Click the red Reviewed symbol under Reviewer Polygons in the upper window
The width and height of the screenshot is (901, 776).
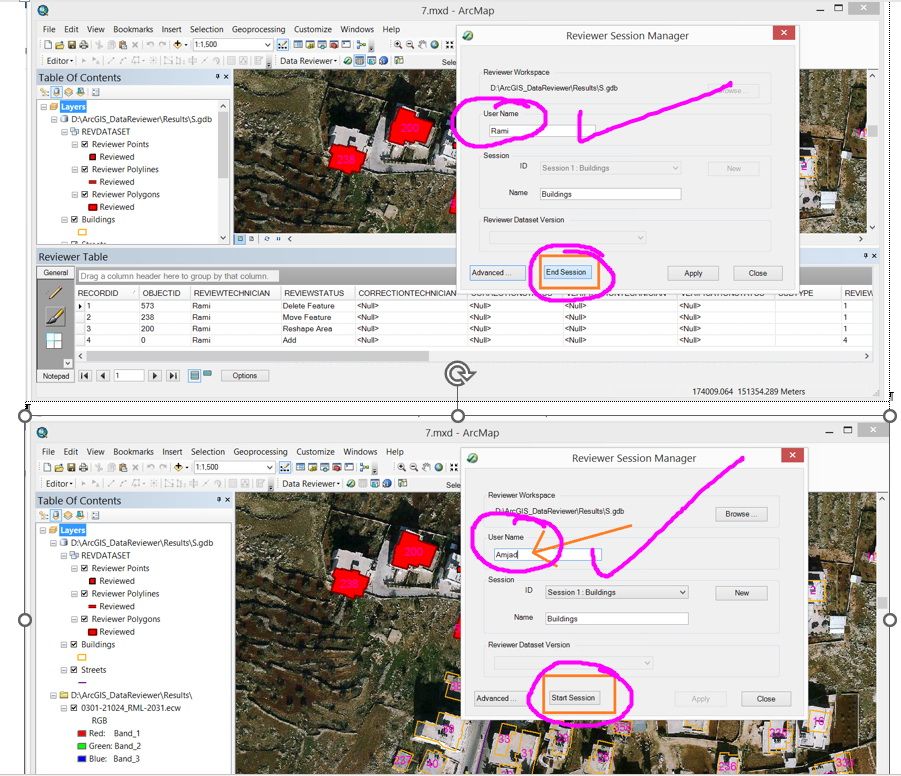tap(93, 207)
